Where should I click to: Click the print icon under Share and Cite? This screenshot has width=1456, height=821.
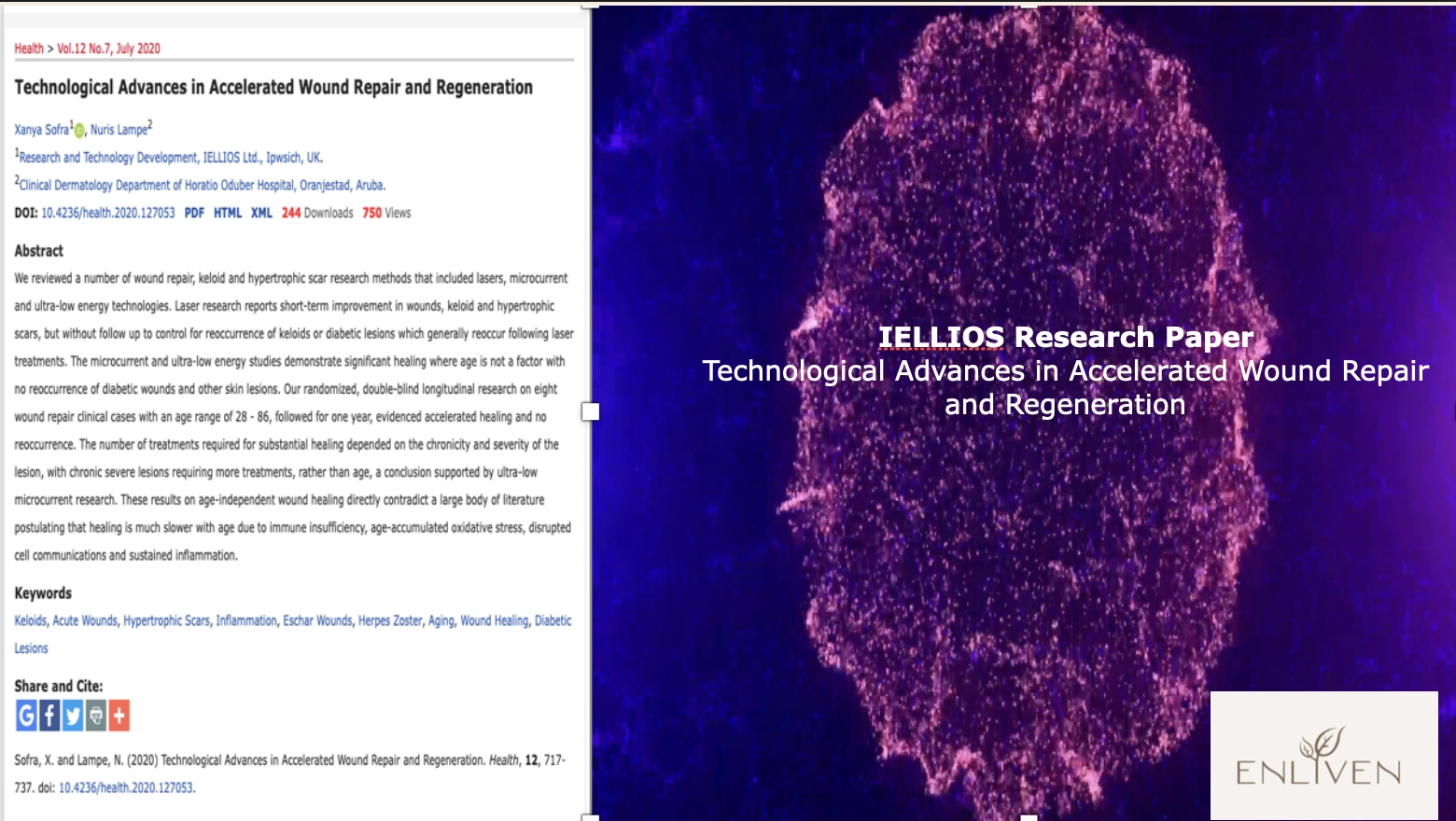[95, 716]
